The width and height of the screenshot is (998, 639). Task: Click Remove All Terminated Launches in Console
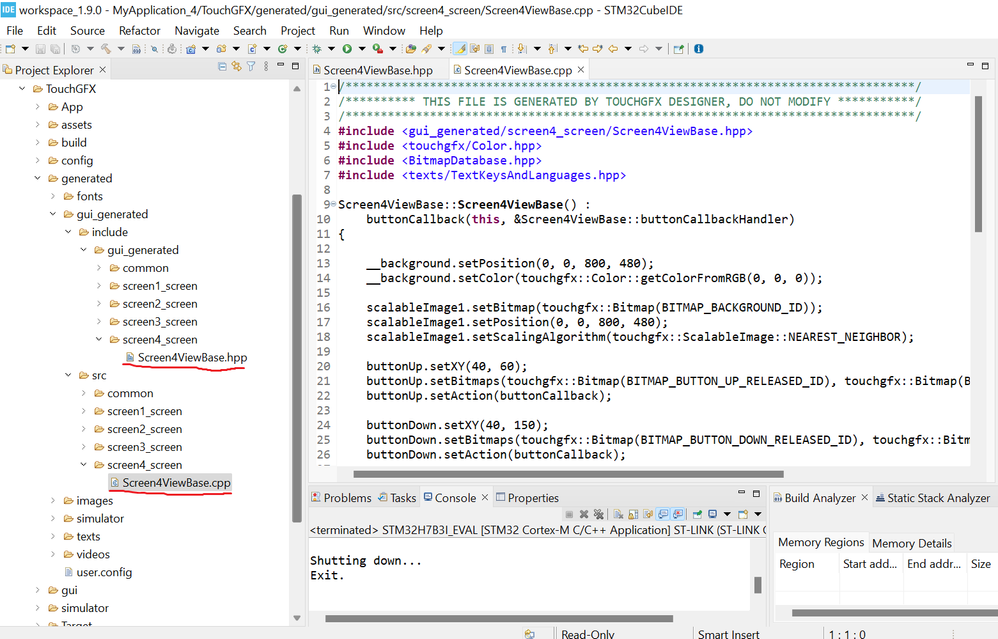598,514
